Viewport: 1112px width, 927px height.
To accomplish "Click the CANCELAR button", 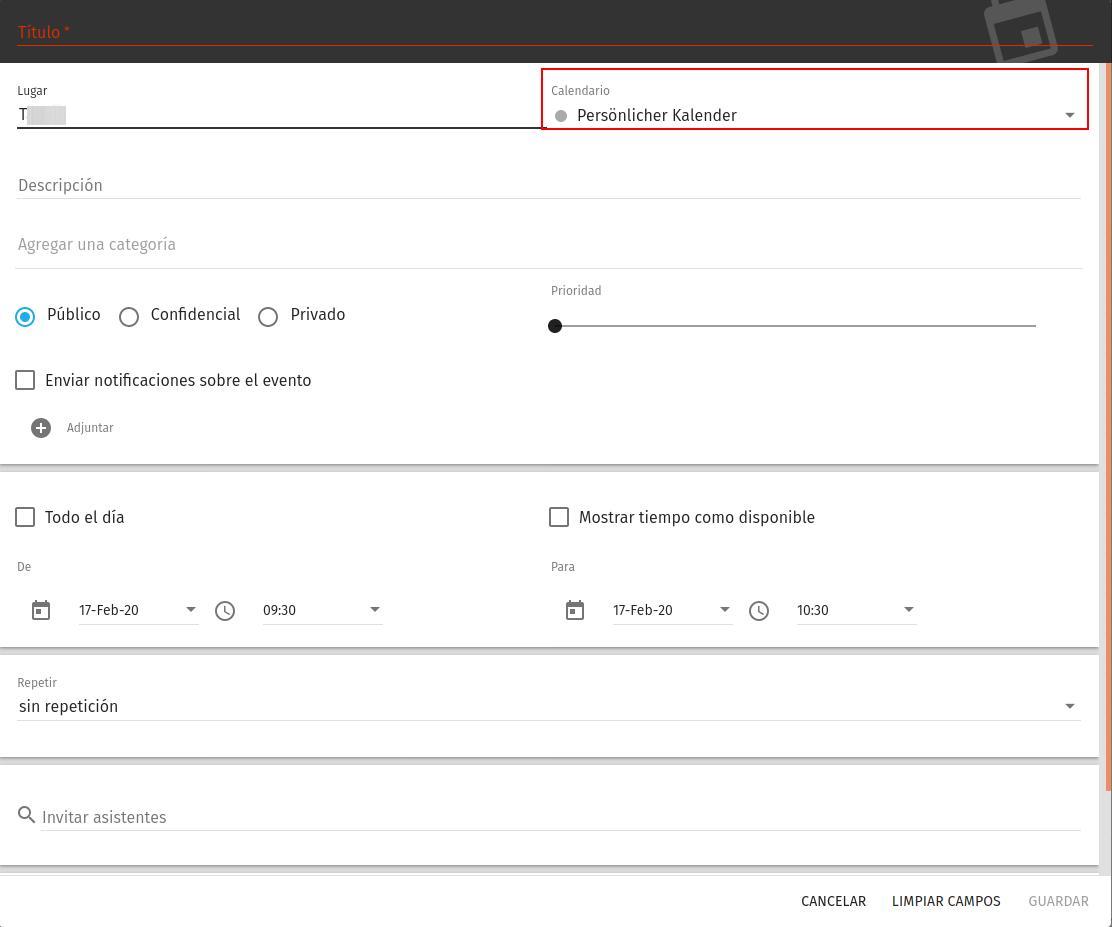I will [833, 901].
